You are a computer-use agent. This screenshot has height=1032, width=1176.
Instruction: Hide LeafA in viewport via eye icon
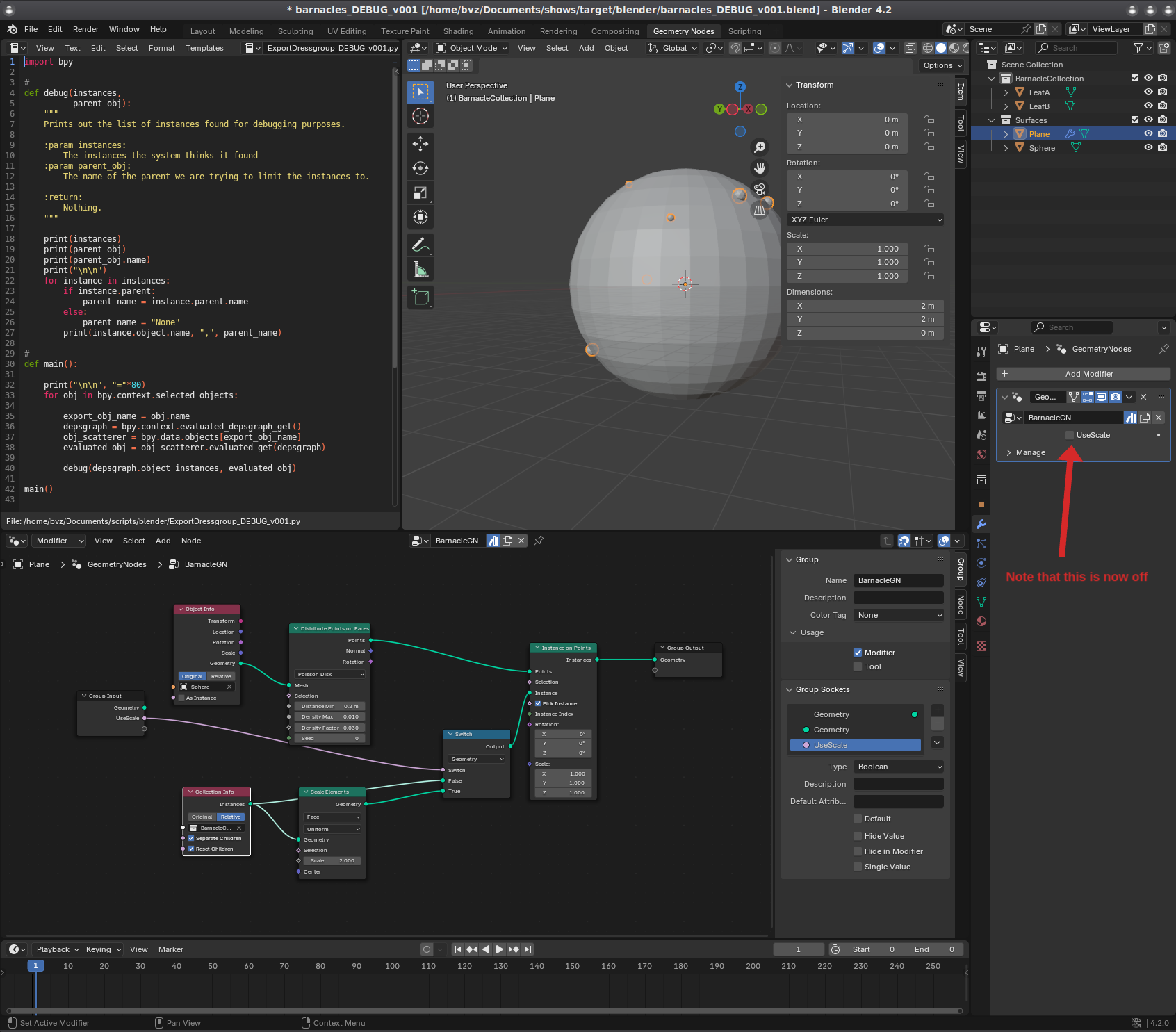[x=1148, y=92]
